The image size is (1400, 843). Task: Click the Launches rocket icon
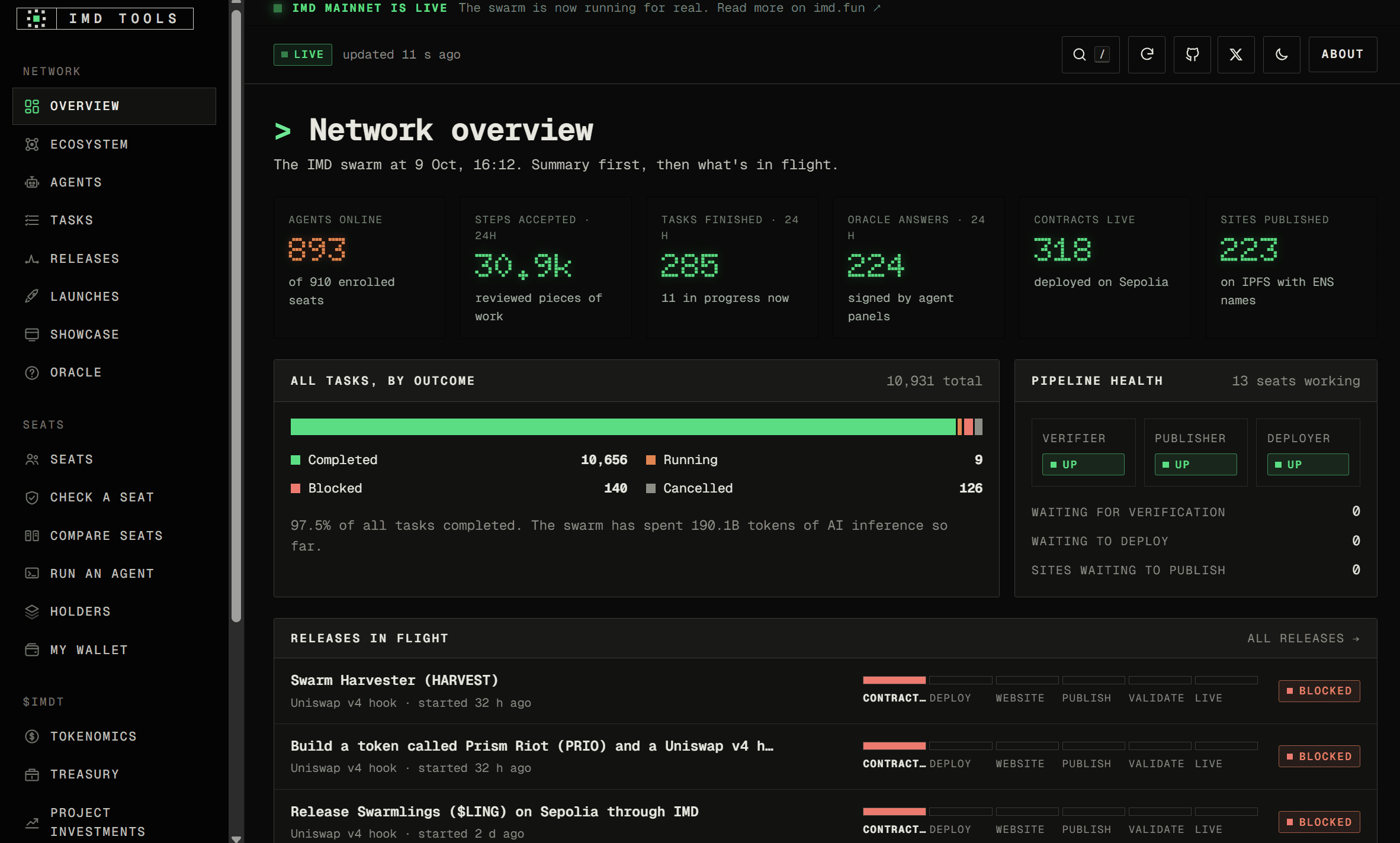click(x=32, y=297)
